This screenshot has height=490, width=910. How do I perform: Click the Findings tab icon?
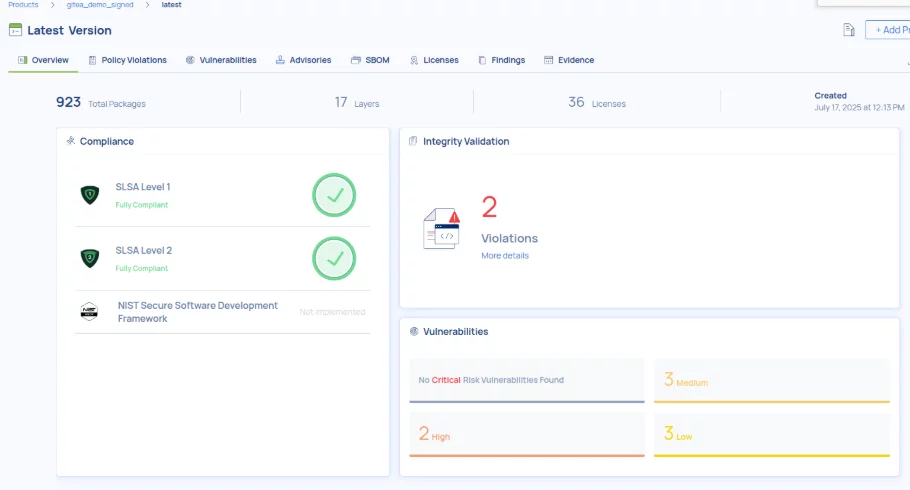pyautogui.click(x=482, y=60)
